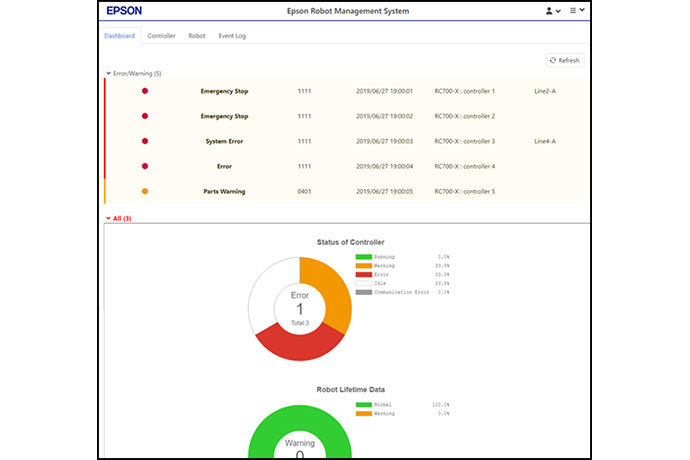Open the user account menu

point(553,11)
